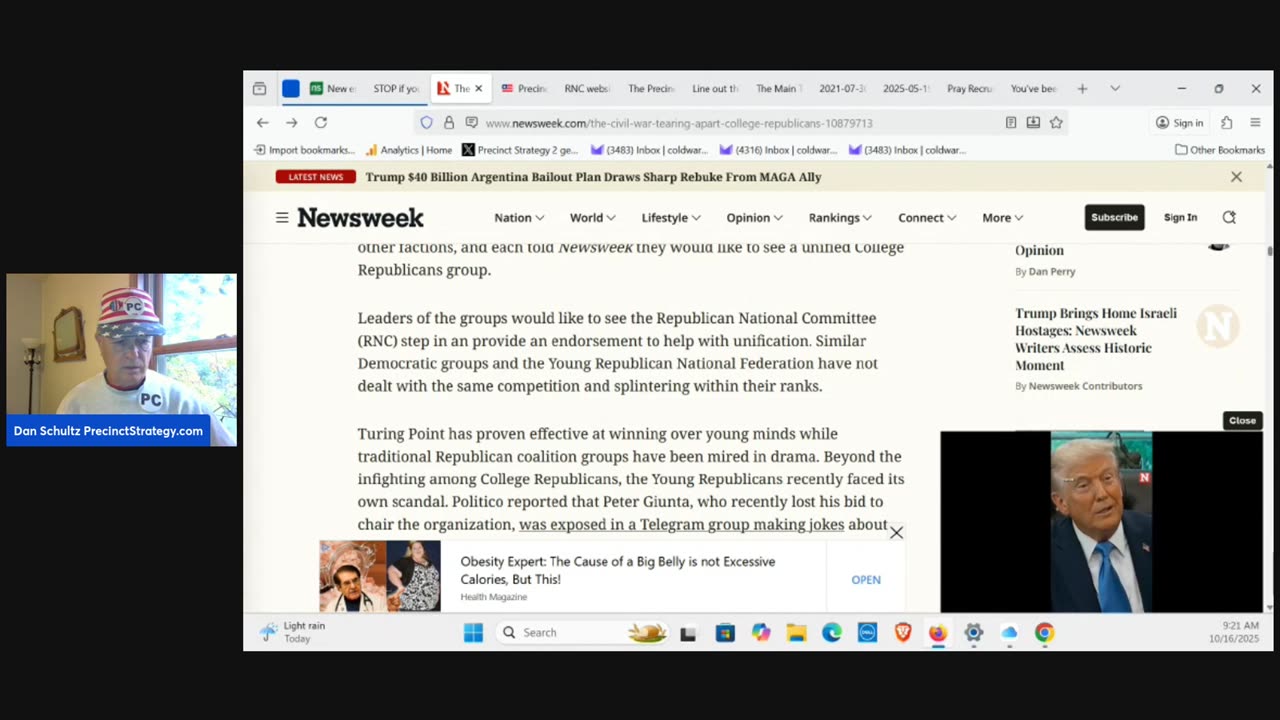Open the tracking protection shield icon
The height and width of the screenshot is (720, 1280).
tap(426, 123)
